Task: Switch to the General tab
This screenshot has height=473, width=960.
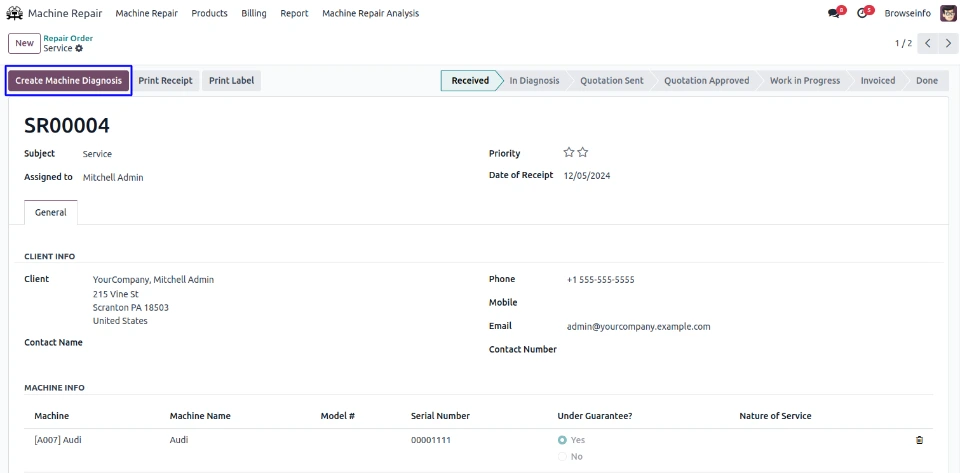Action: point(51,212)
